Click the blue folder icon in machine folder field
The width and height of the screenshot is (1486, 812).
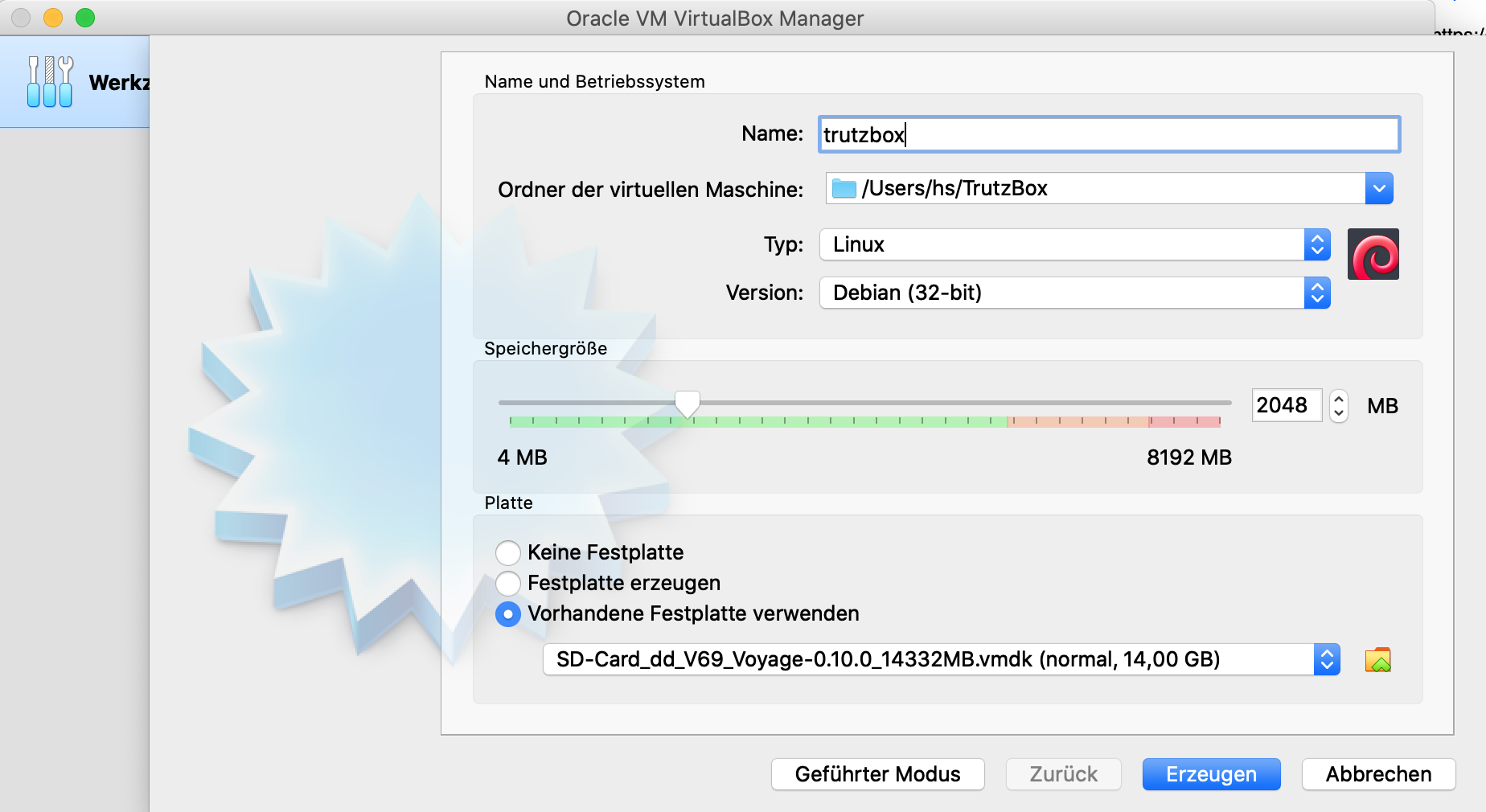[844, 188]
